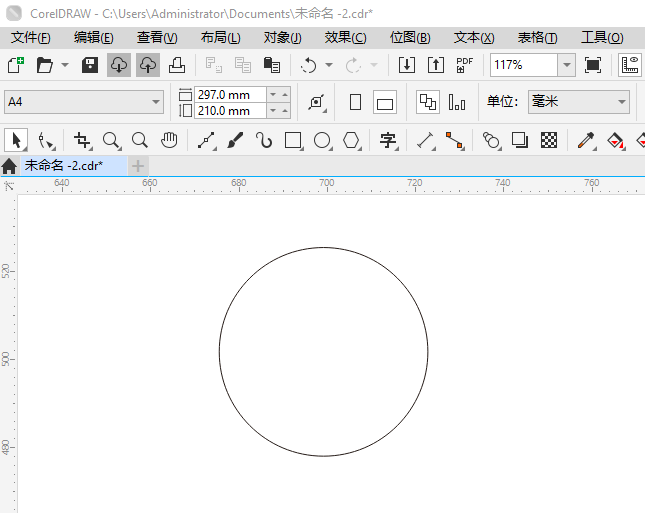Screen dimensions: 645x513
Task: Select landscape page orientation
Action: pyautogui.click(x=385, y=102)
